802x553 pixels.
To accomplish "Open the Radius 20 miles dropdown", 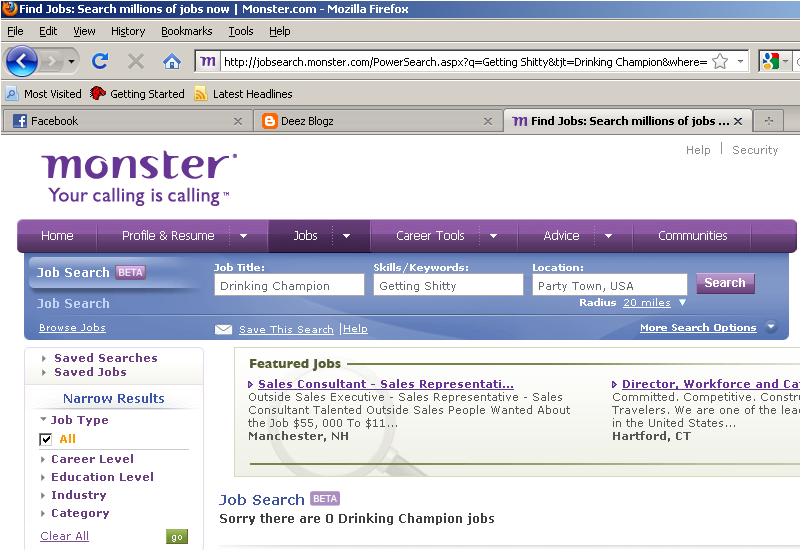I will (654, 303).
